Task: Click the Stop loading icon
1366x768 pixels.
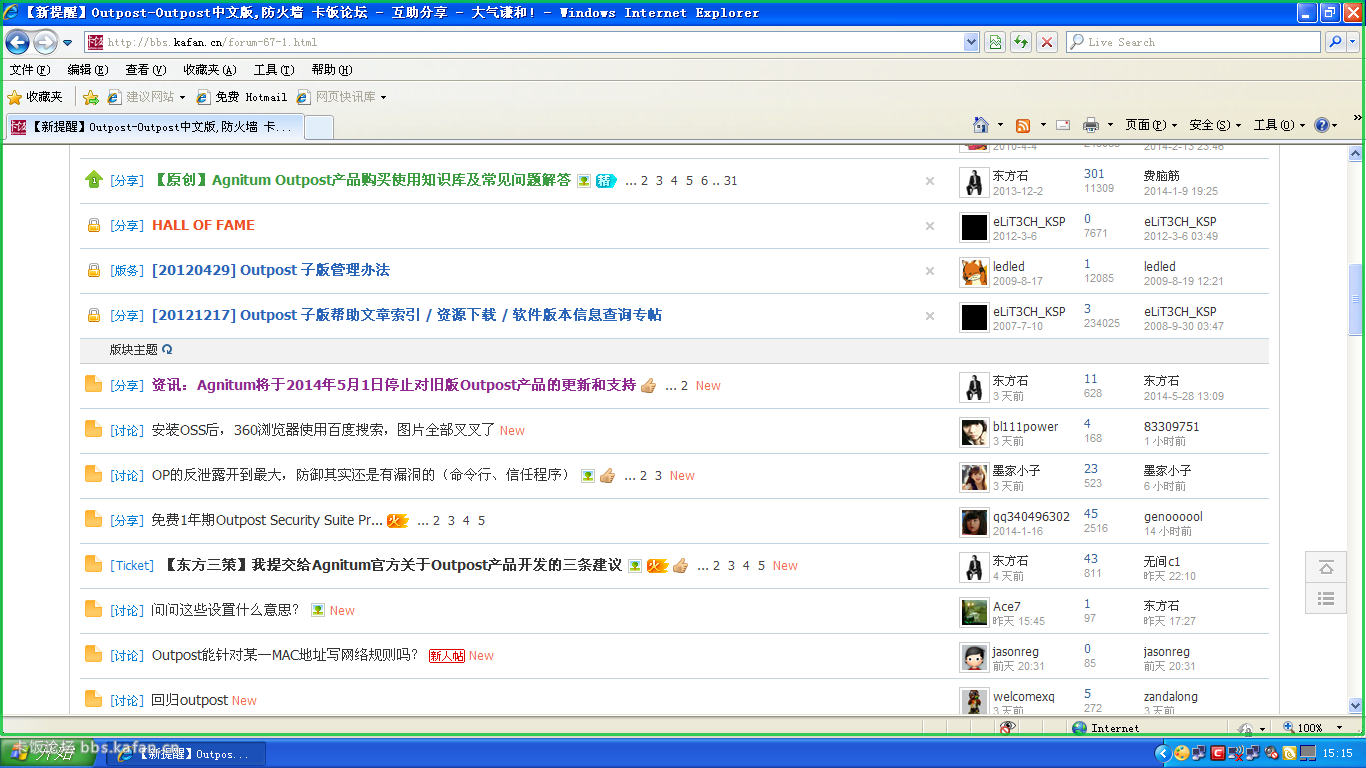Action: click(1047, 42)
